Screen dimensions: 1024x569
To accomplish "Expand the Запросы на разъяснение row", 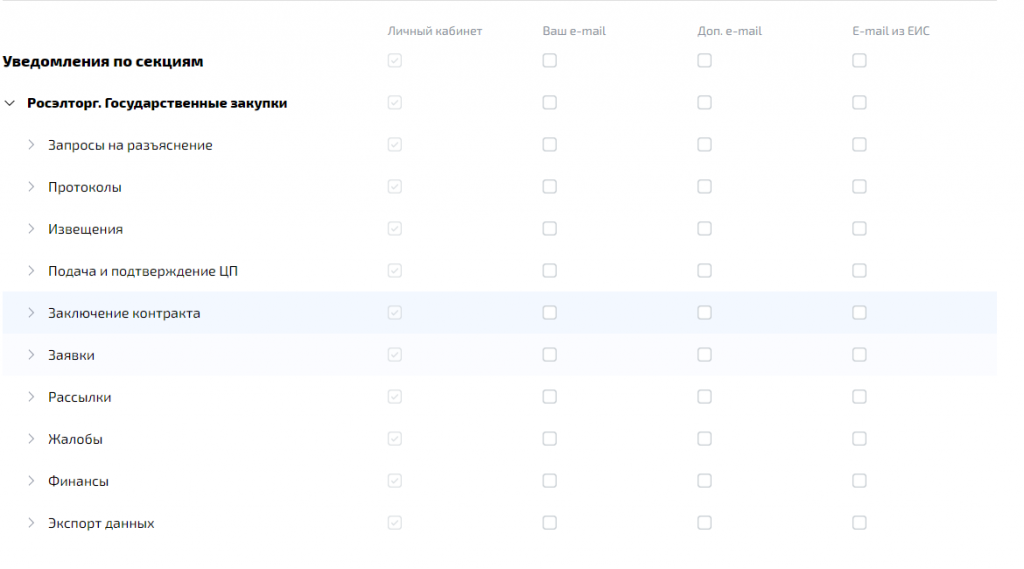I will tap(31, 145).
